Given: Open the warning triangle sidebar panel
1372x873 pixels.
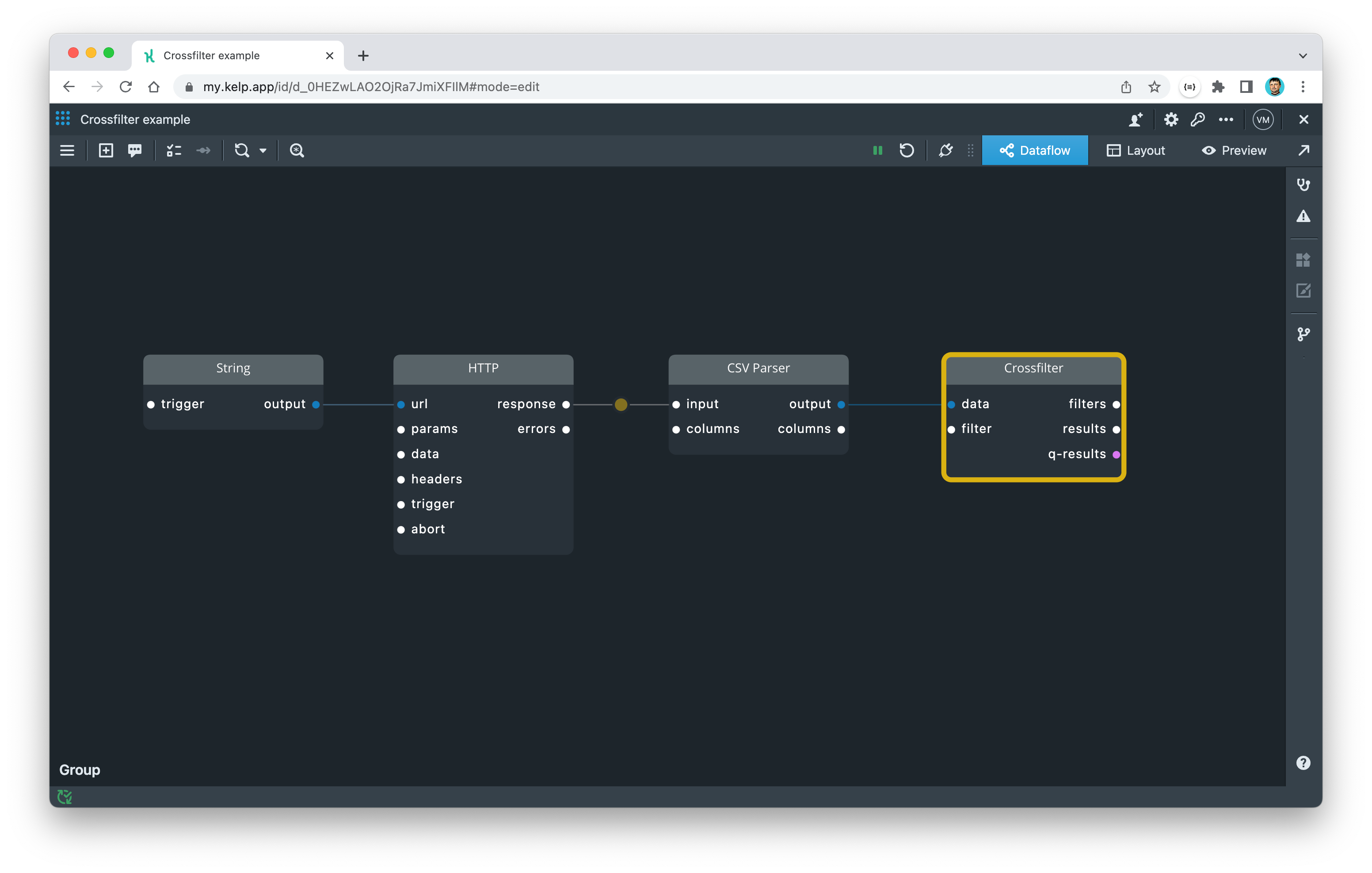Looking at the screenshot, I should 1303,217.
